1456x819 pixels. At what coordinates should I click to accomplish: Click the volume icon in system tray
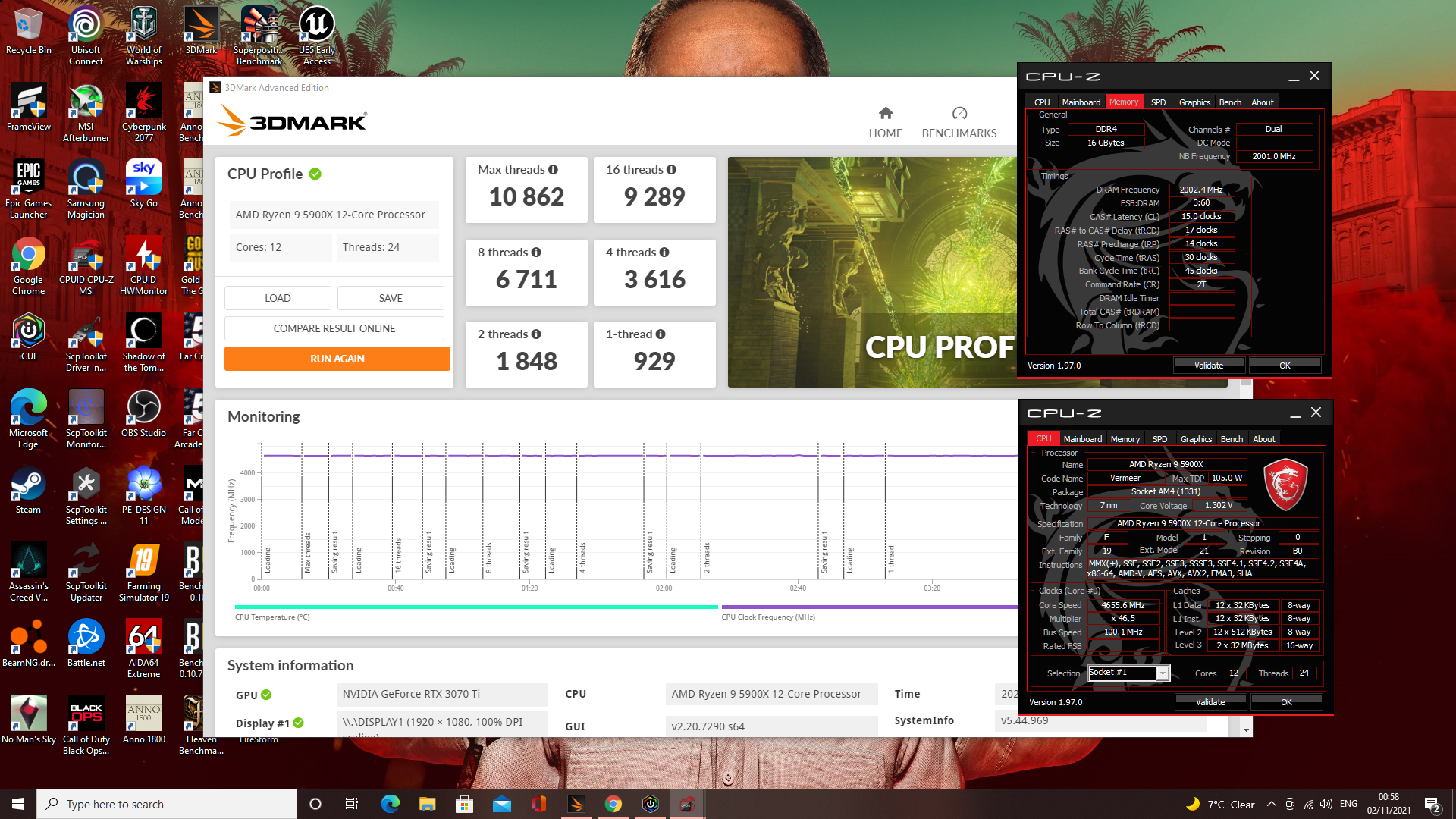pyautogui.click(x=1326, y=804)
